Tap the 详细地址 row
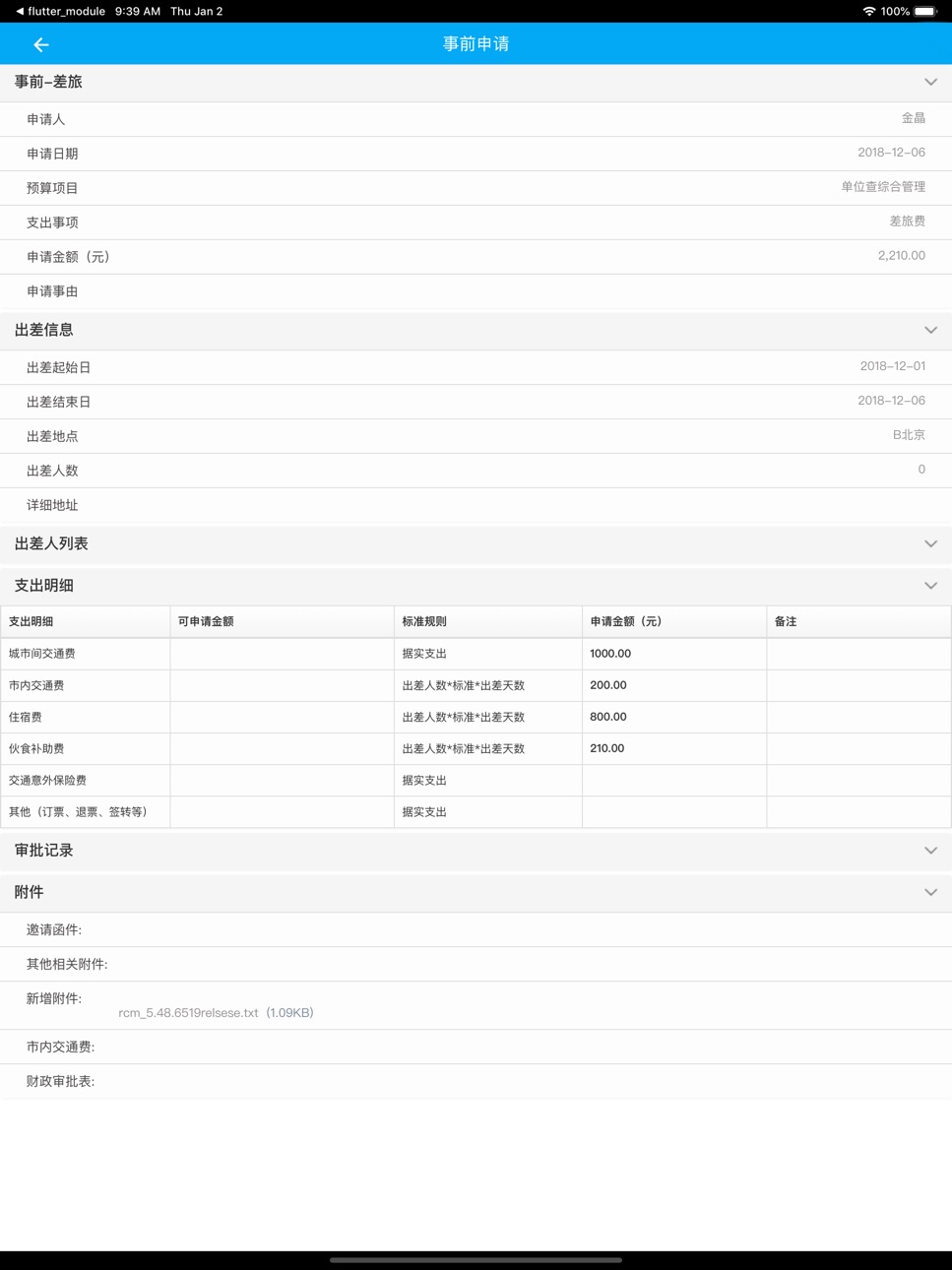The image size is (952, 1270). coord(476,505)
